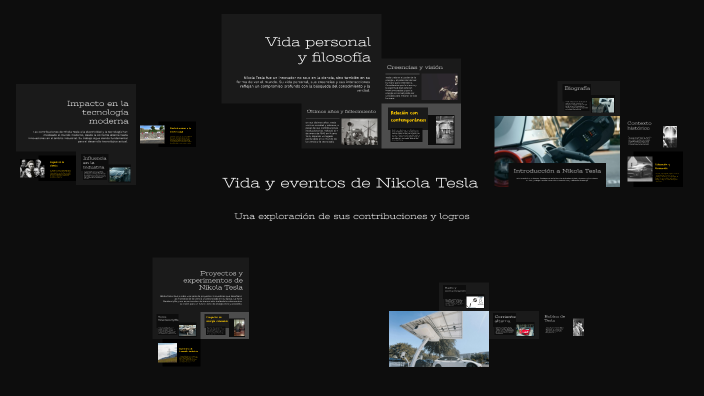704x396 pixels.
Task: Open the 'Últimos años y fallecimiento' slide
Action: pos(341,126)
